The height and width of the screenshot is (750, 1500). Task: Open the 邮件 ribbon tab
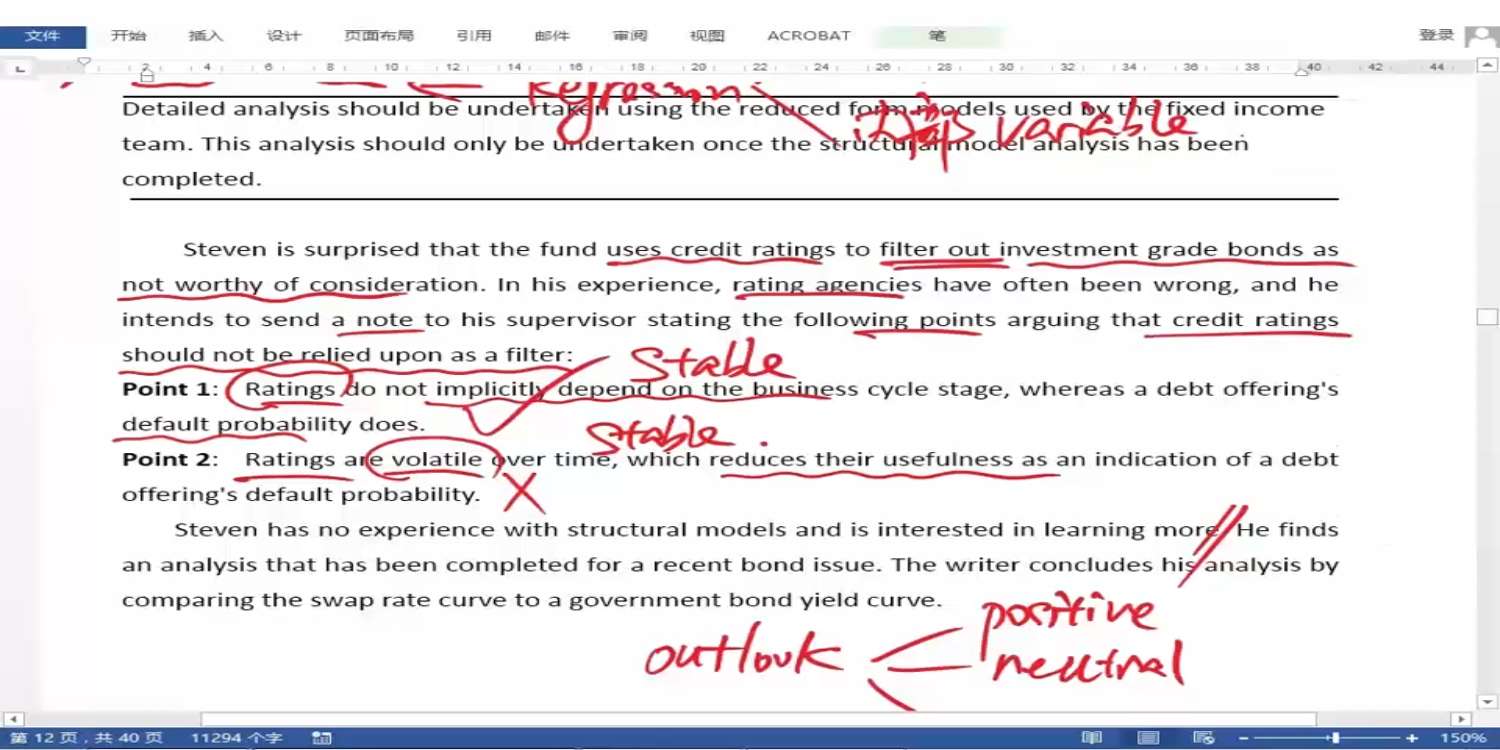(552, 36)
